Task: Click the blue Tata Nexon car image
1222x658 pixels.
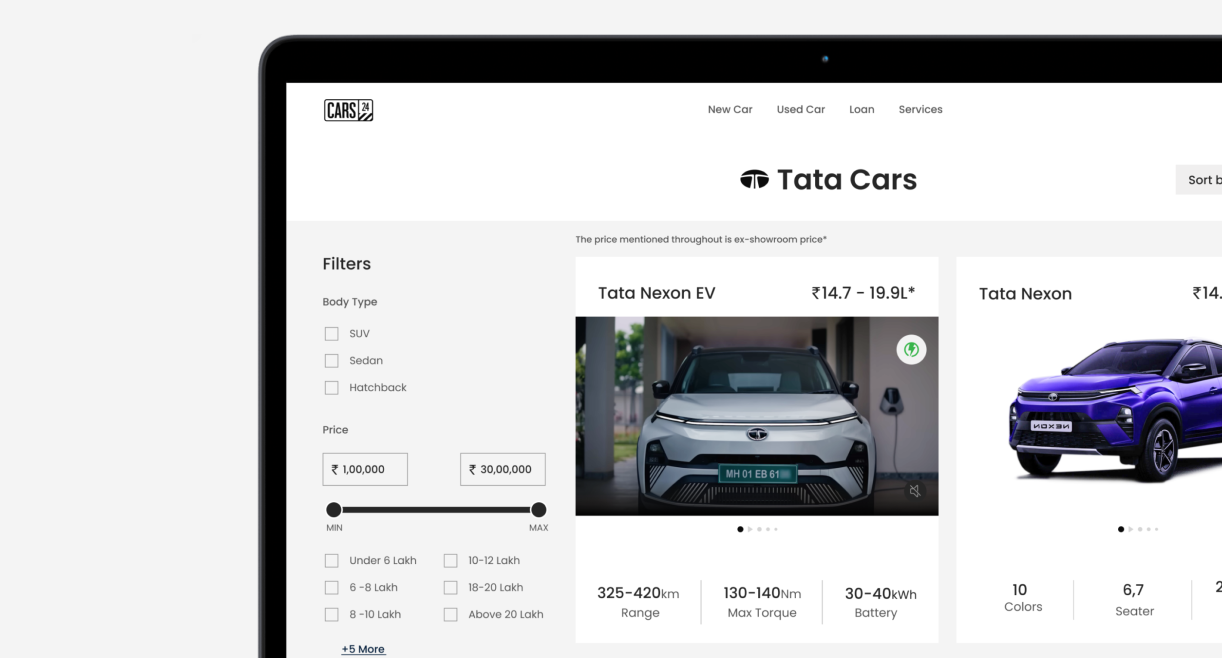Action: pos(1114,410)
